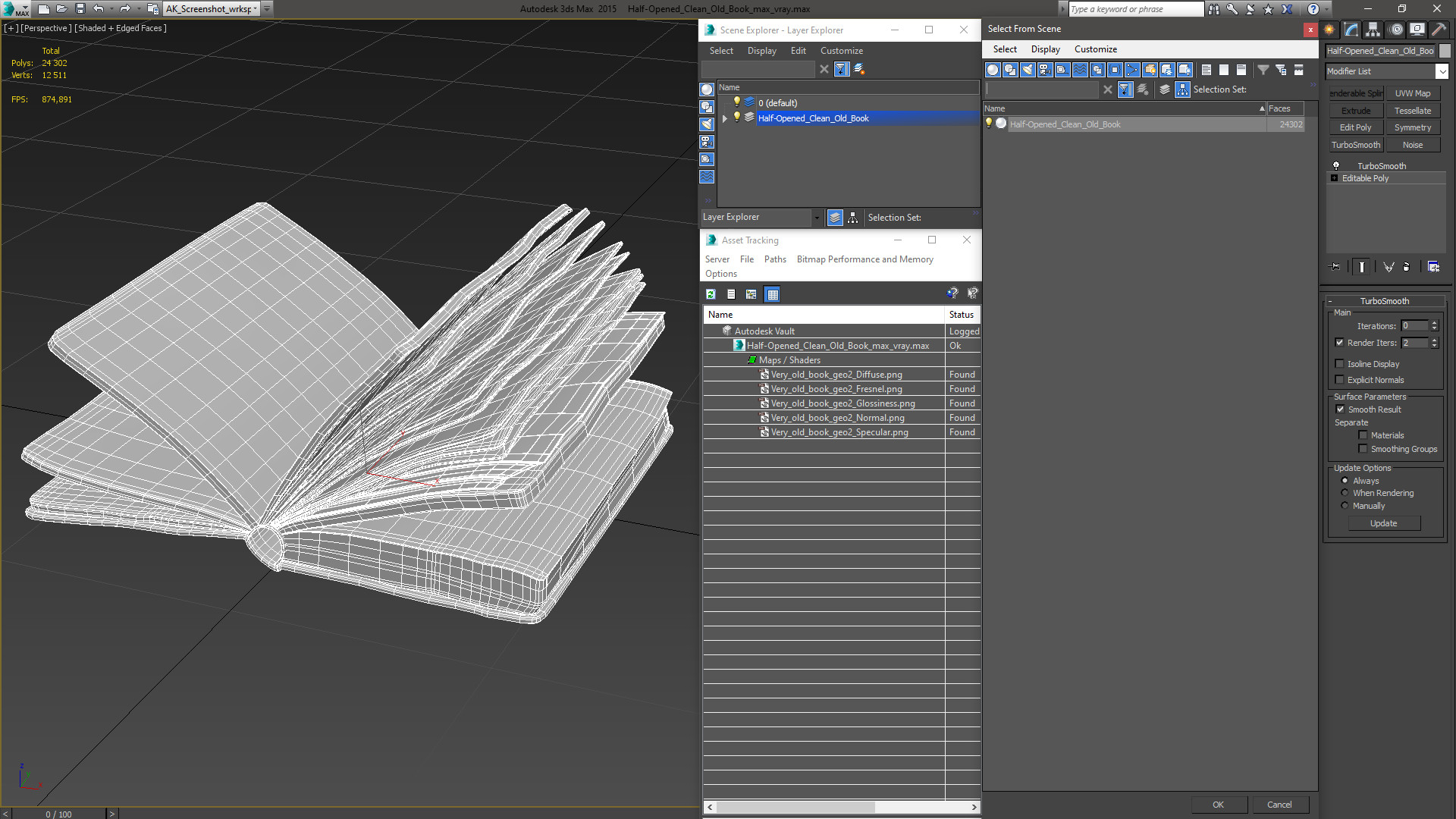Toggle TurboSmooth modifier light bulb in stack
Image resolution: width=1456 pixels, height=819 pixels.
tap(1336, 166)
